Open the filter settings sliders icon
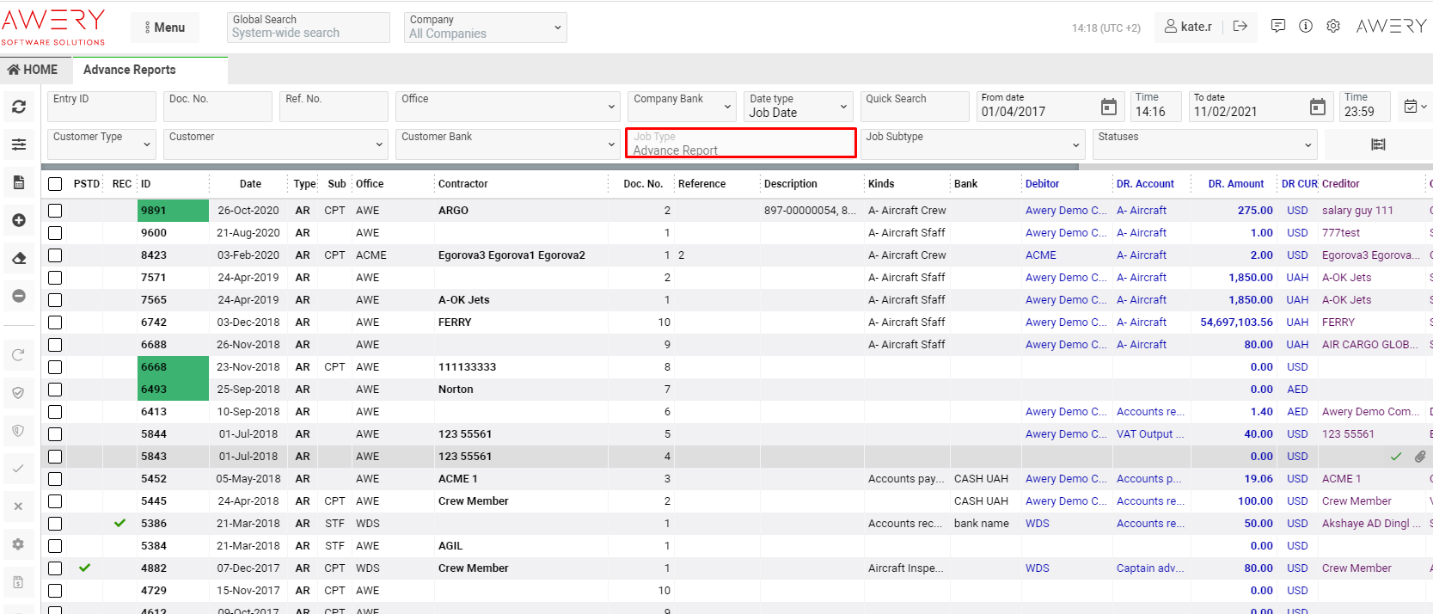This screenshot has height=614, width=1433. [x=18, y=144]
